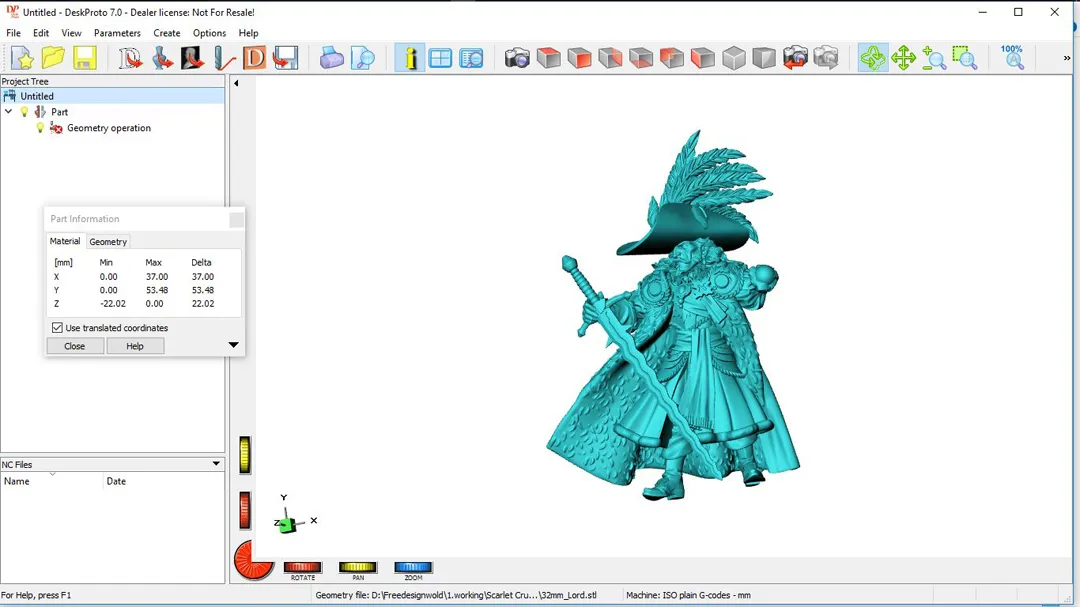The image size is (1080, 607).
Task: Click the list-with-magnifier toolbar icon
Action: pyautogui.click(x=472, y=58)
